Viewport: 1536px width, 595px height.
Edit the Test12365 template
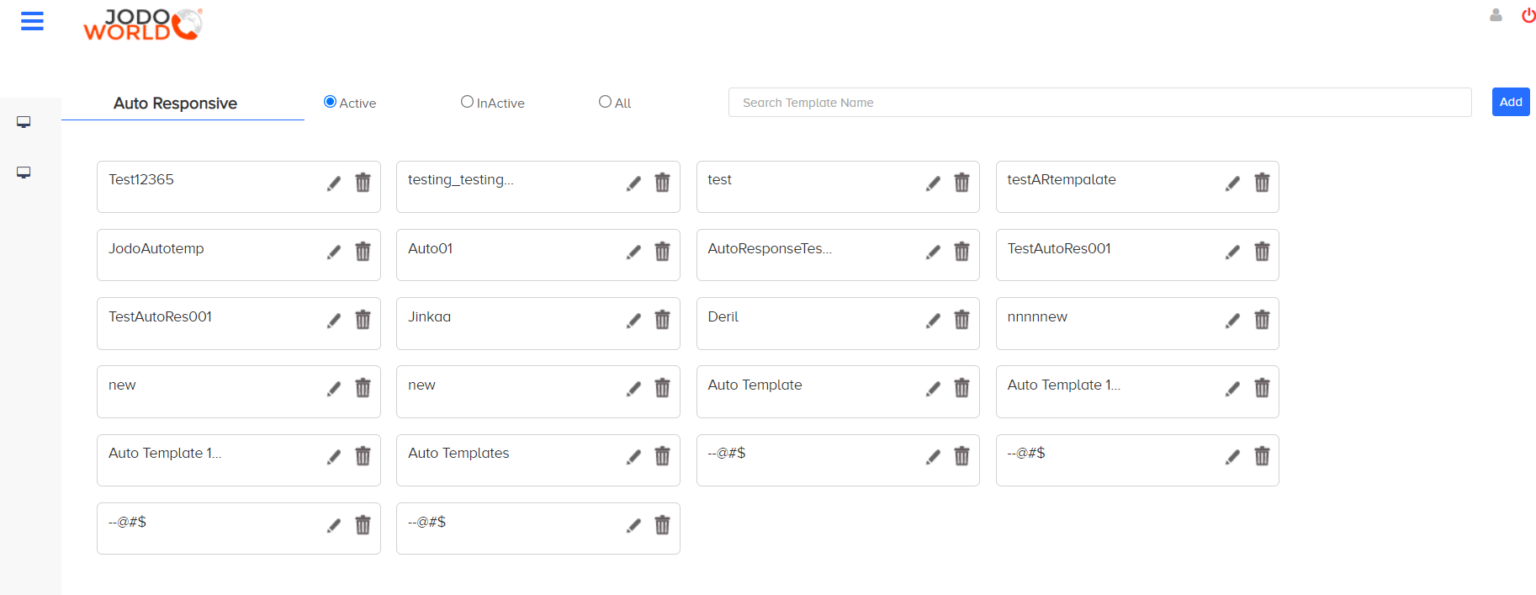[333, 183]
